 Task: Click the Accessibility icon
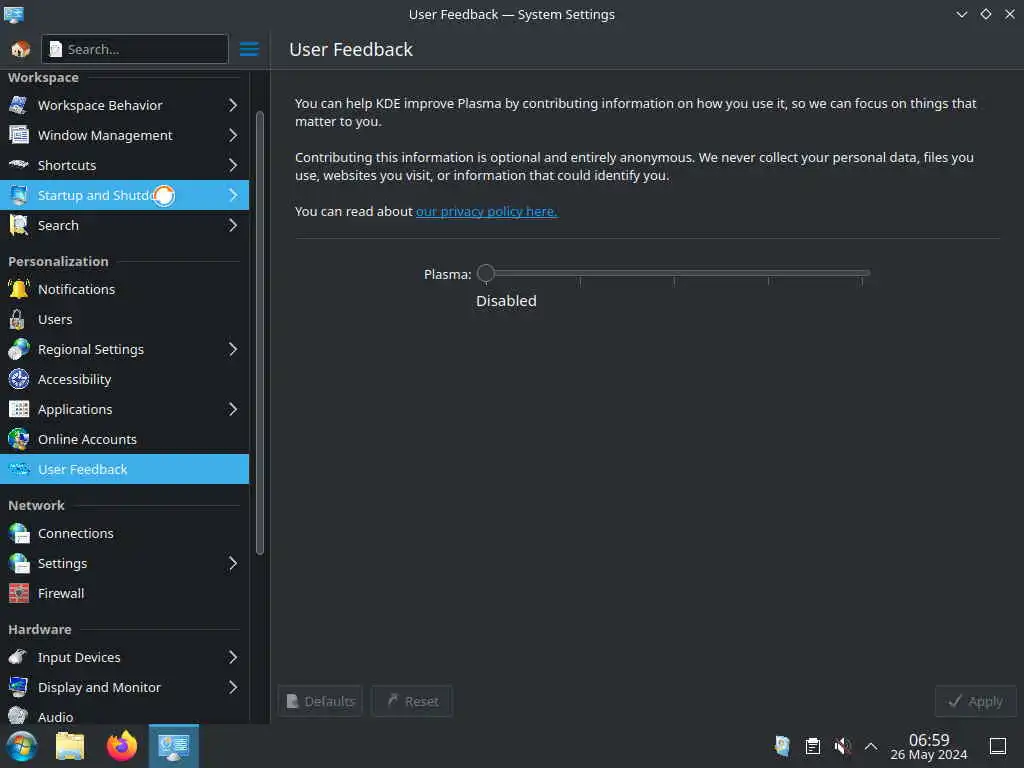tap(18, 379)
